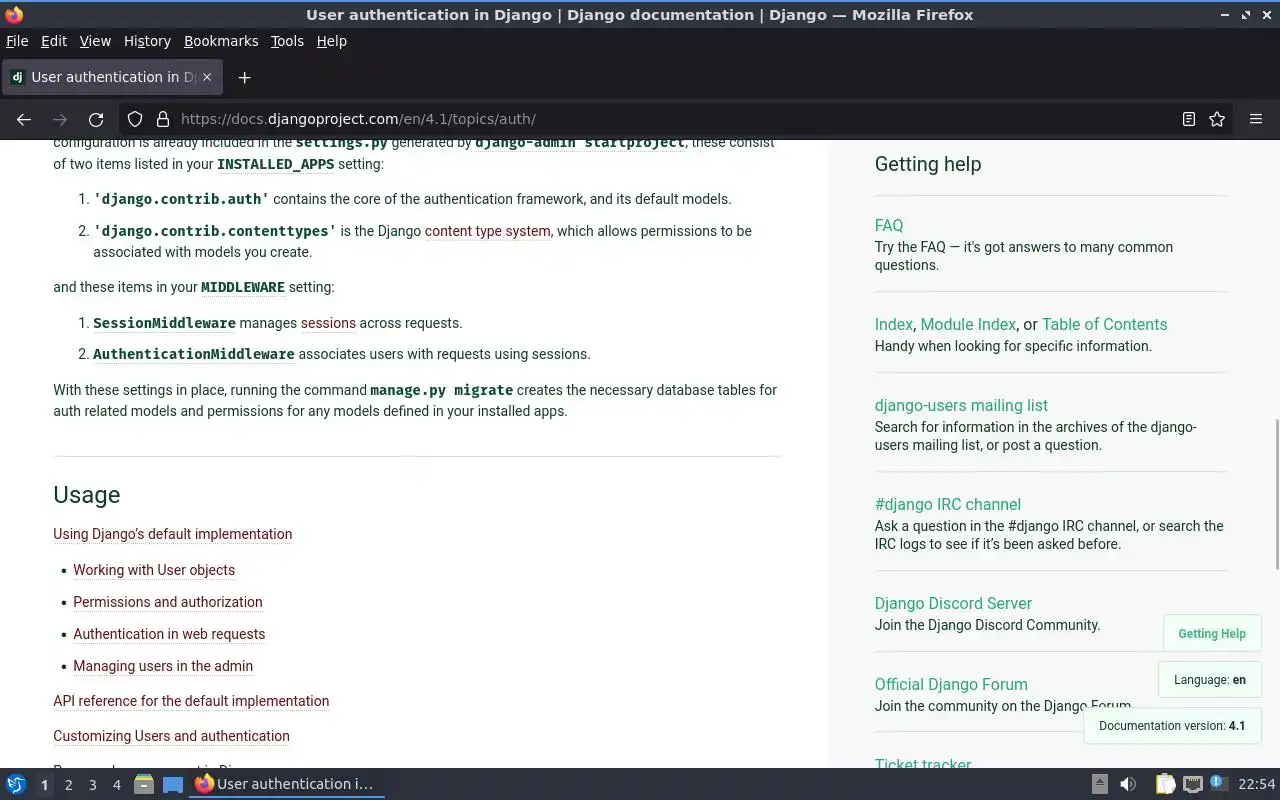Bookmark this page with the star
Image resolution: width=1280 pixels, height=800 pixels.
point(1217,119)
